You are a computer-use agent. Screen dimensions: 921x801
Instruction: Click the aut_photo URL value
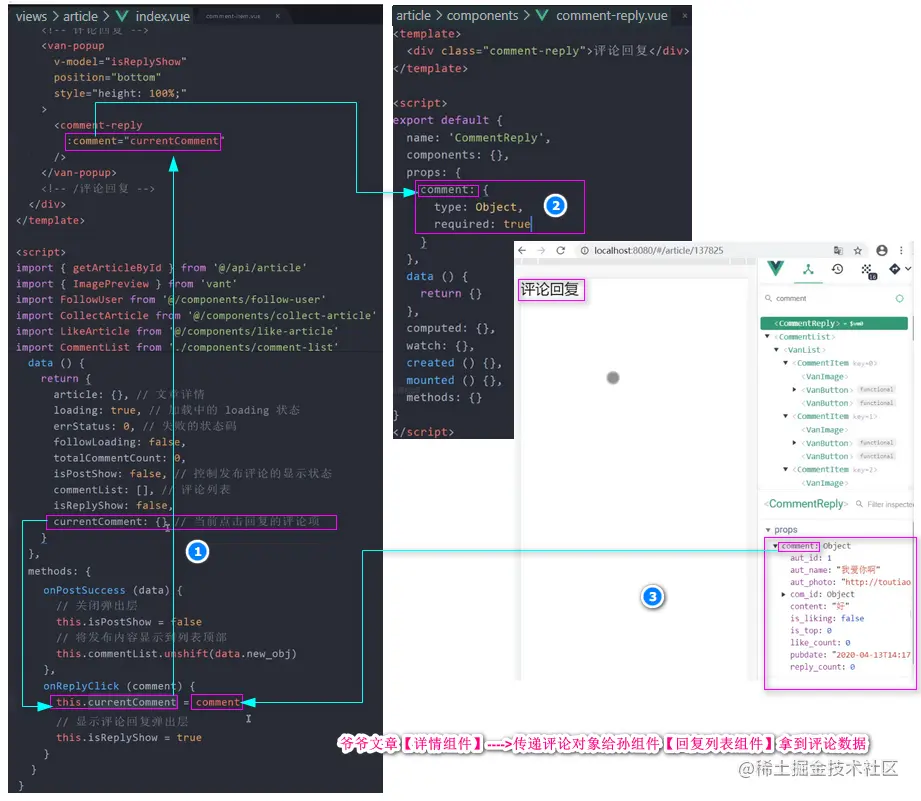click(x=876, y=582)
